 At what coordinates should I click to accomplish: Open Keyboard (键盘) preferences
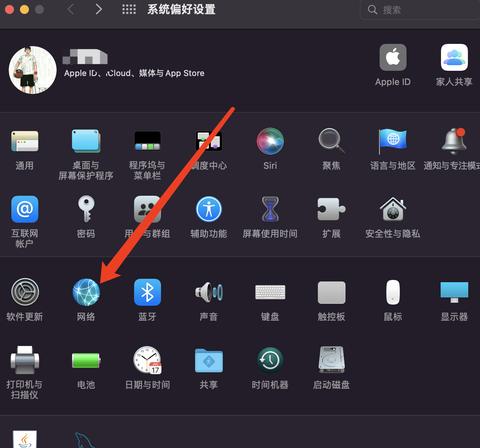(x=270, y=292)
